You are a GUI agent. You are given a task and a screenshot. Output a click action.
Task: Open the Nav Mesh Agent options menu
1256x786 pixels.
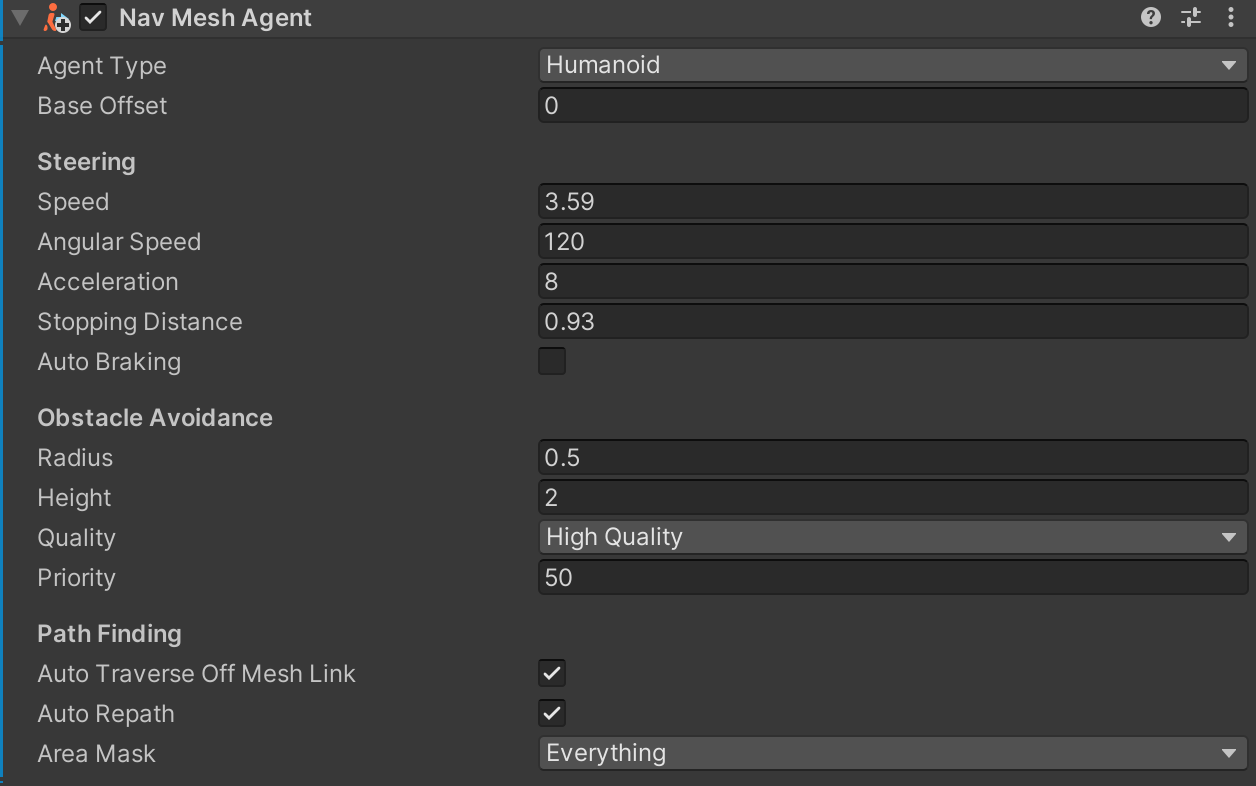coord(1231,17)
